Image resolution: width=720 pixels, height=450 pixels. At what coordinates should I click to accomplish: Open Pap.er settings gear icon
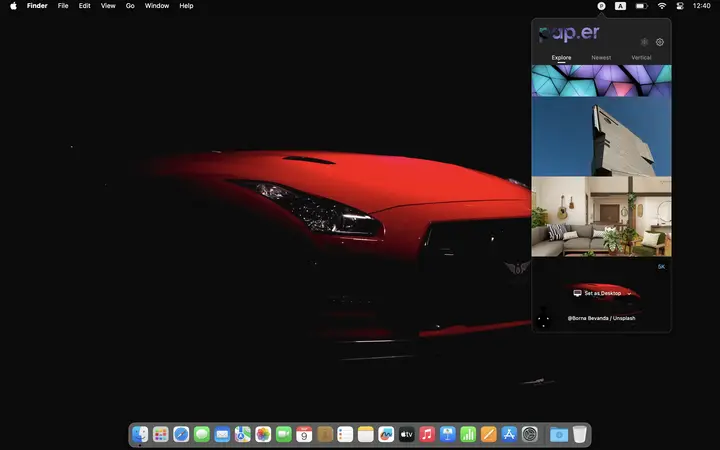pos(660,42)
